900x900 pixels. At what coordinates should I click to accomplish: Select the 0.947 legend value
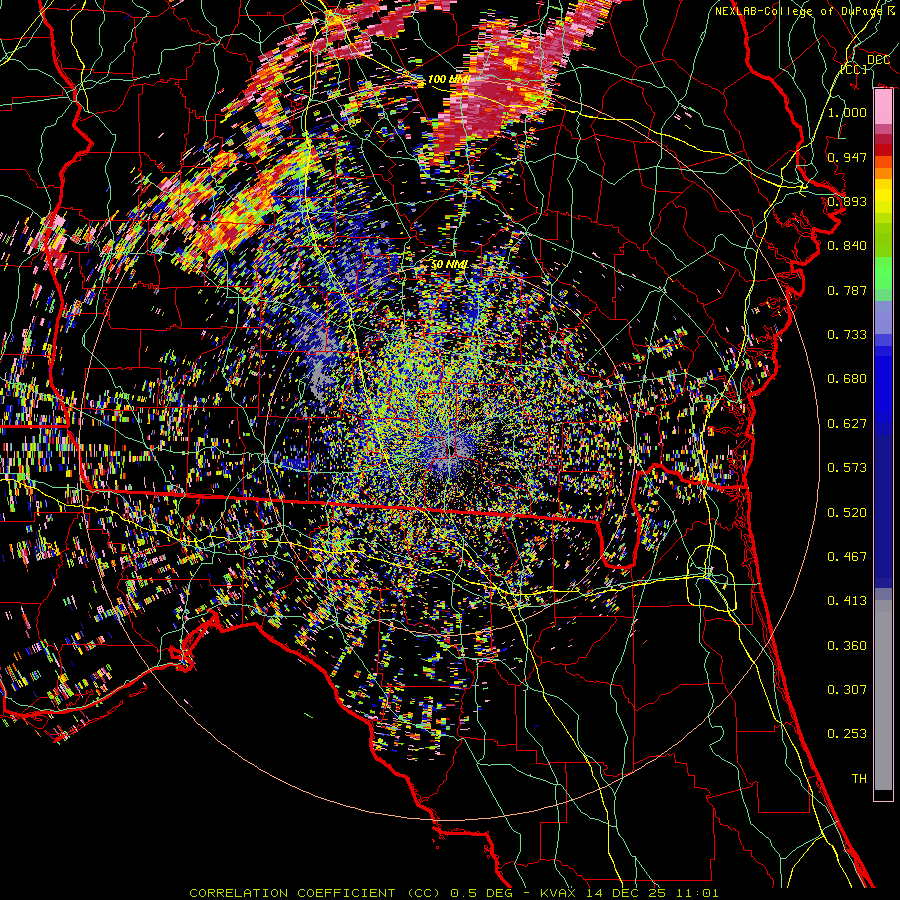[x=847, y=157]
